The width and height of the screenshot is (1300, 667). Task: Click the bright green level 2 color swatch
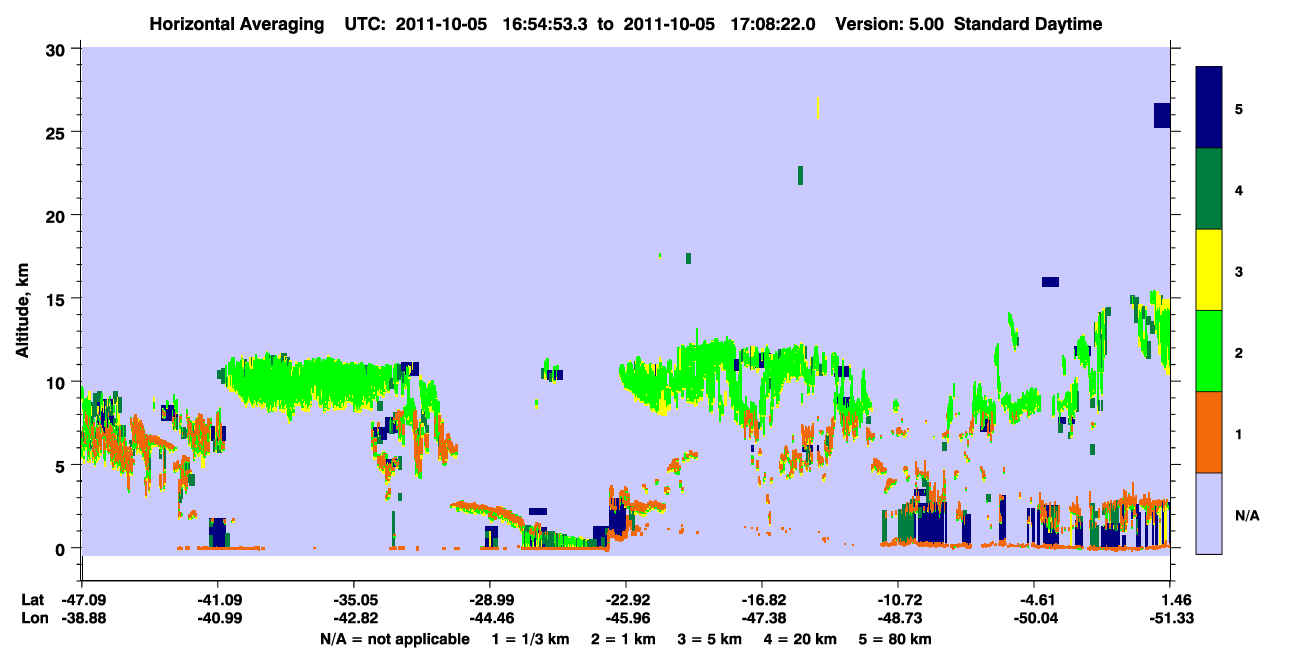click(x=1209, y=351)
